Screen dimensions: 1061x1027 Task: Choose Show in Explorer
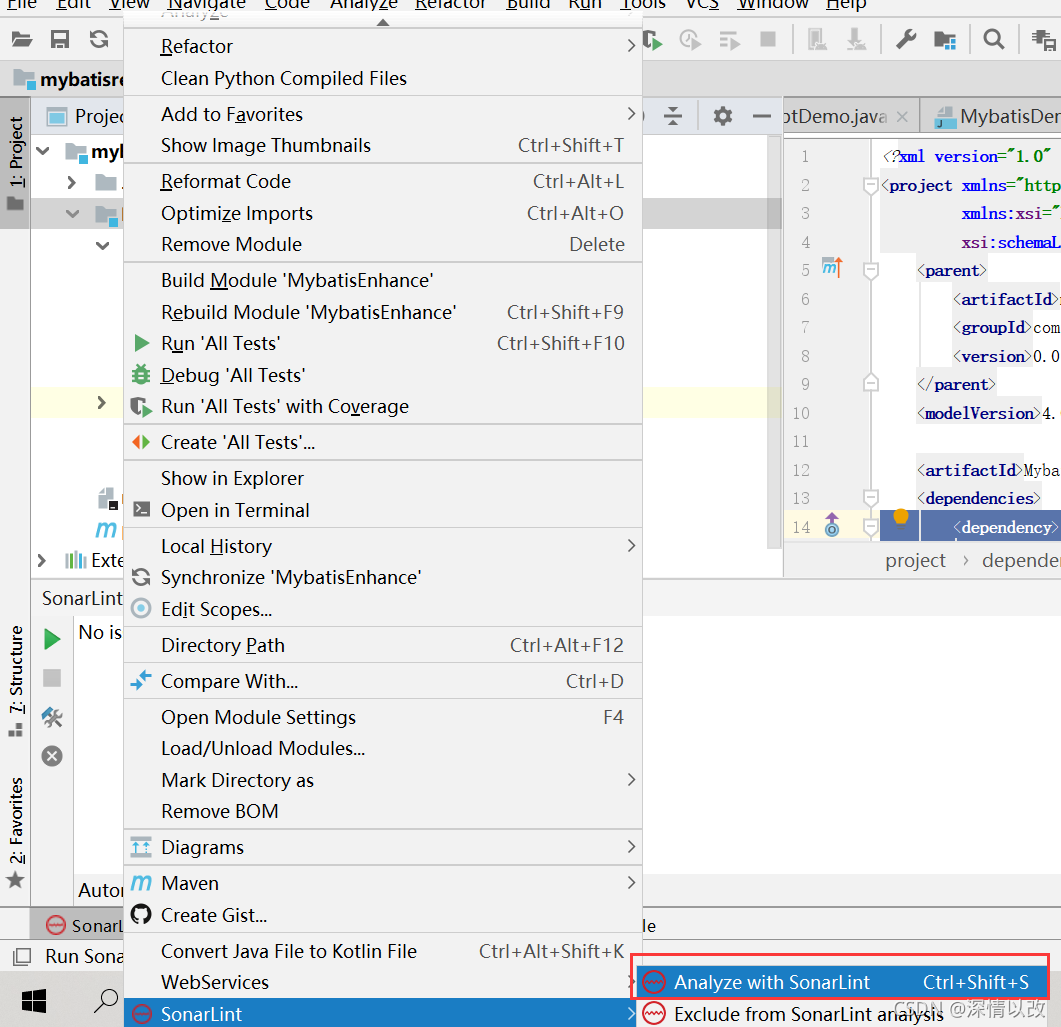point(383,478)
